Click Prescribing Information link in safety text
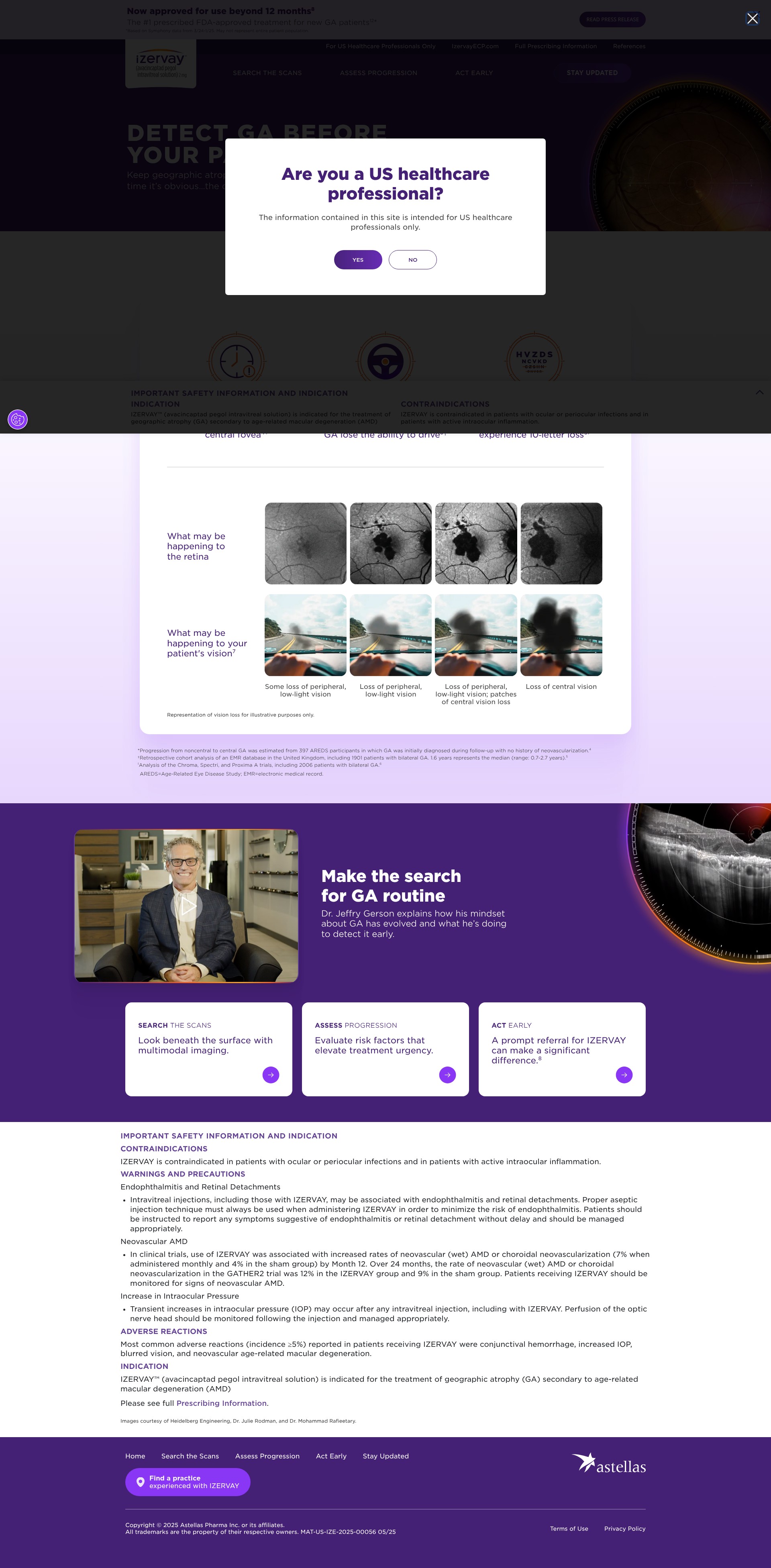 (x=222, y=1403)
